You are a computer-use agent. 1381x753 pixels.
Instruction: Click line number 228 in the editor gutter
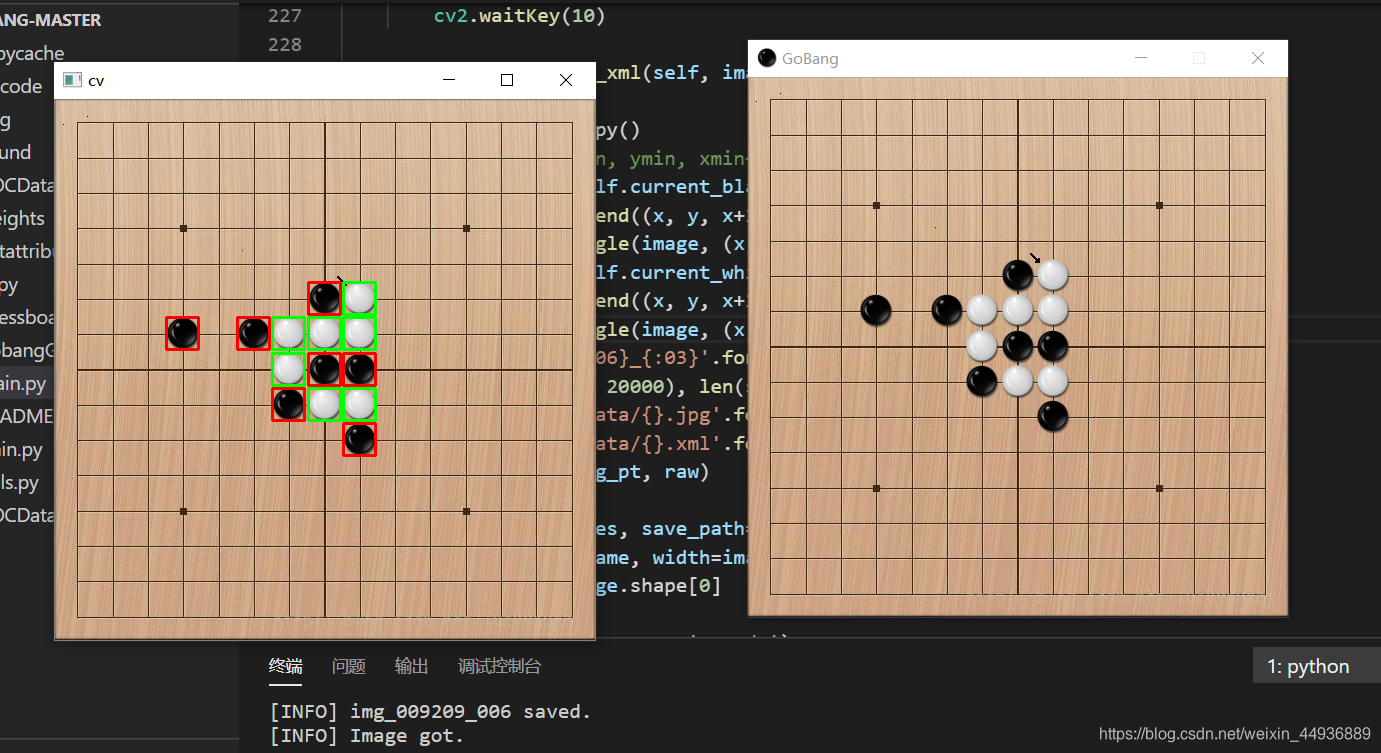[x=285, y=44]
